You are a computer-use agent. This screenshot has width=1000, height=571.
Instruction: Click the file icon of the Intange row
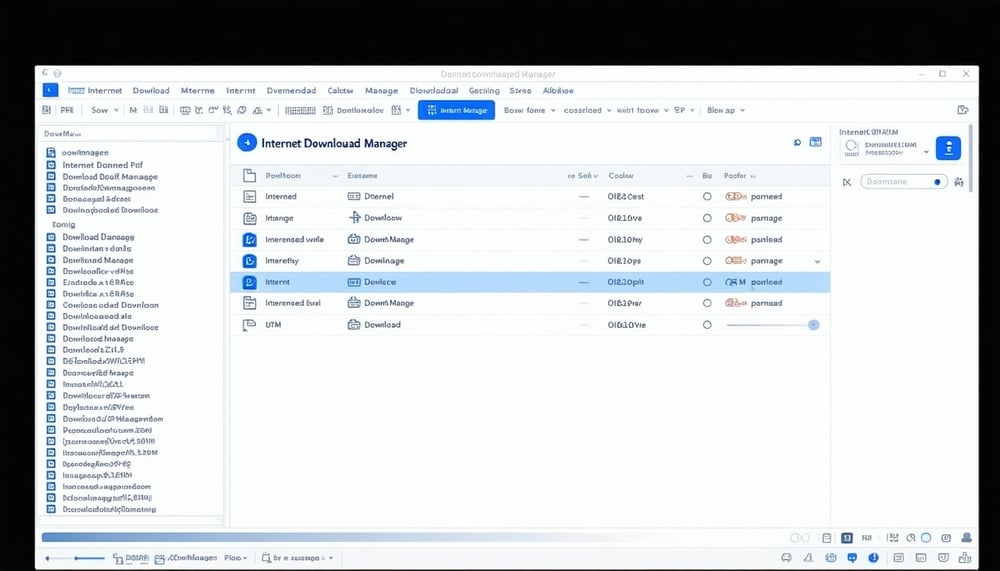(250, 218)
